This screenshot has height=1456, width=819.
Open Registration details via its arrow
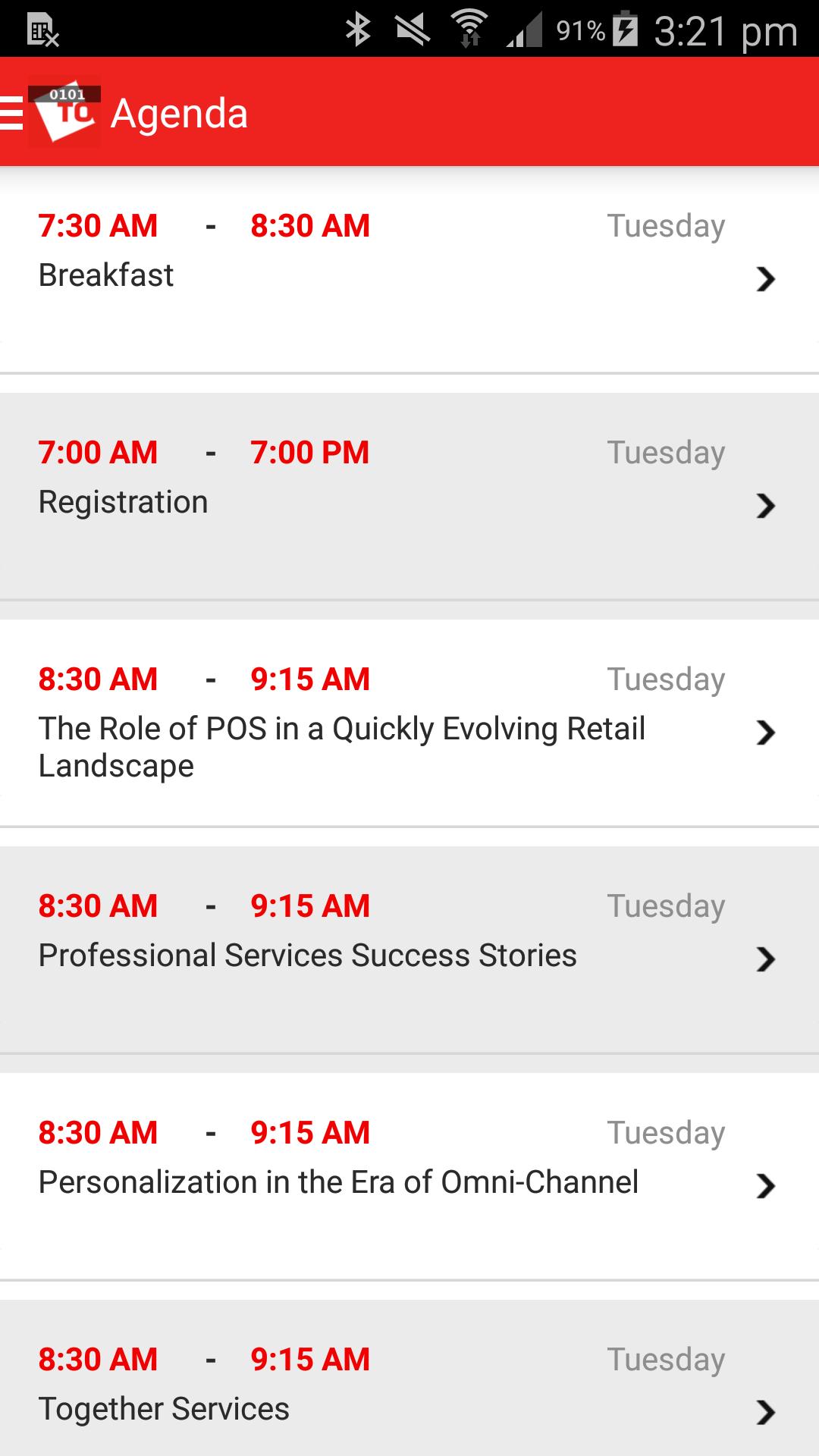pos(766,506)
